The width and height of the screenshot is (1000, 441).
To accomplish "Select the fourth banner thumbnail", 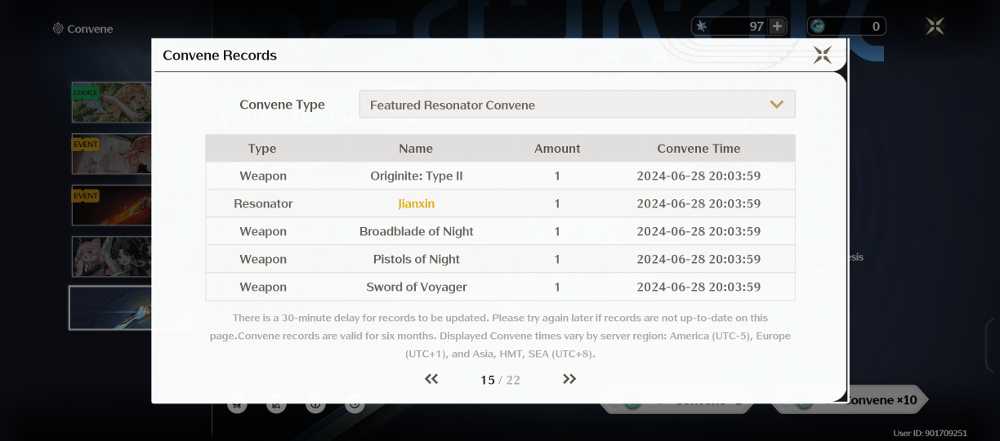I will [111, 257].
